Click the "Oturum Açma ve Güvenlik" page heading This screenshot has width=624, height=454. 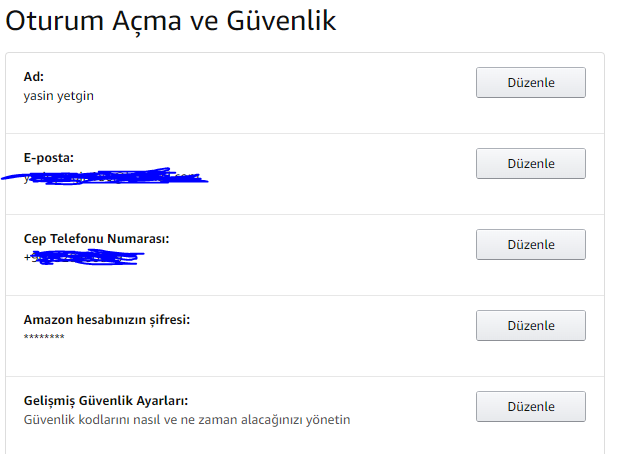pyautogui.click(x=171, y=20)
